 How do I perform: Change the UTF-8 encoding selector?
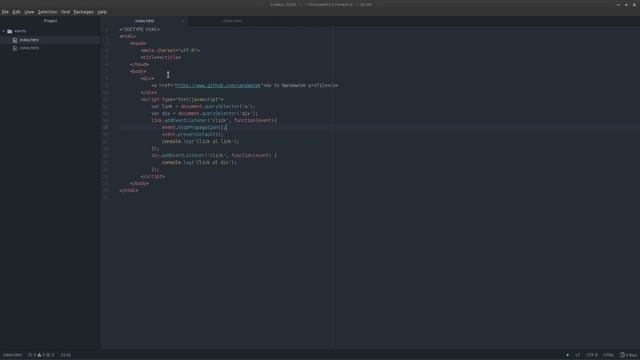pos(592,355)
